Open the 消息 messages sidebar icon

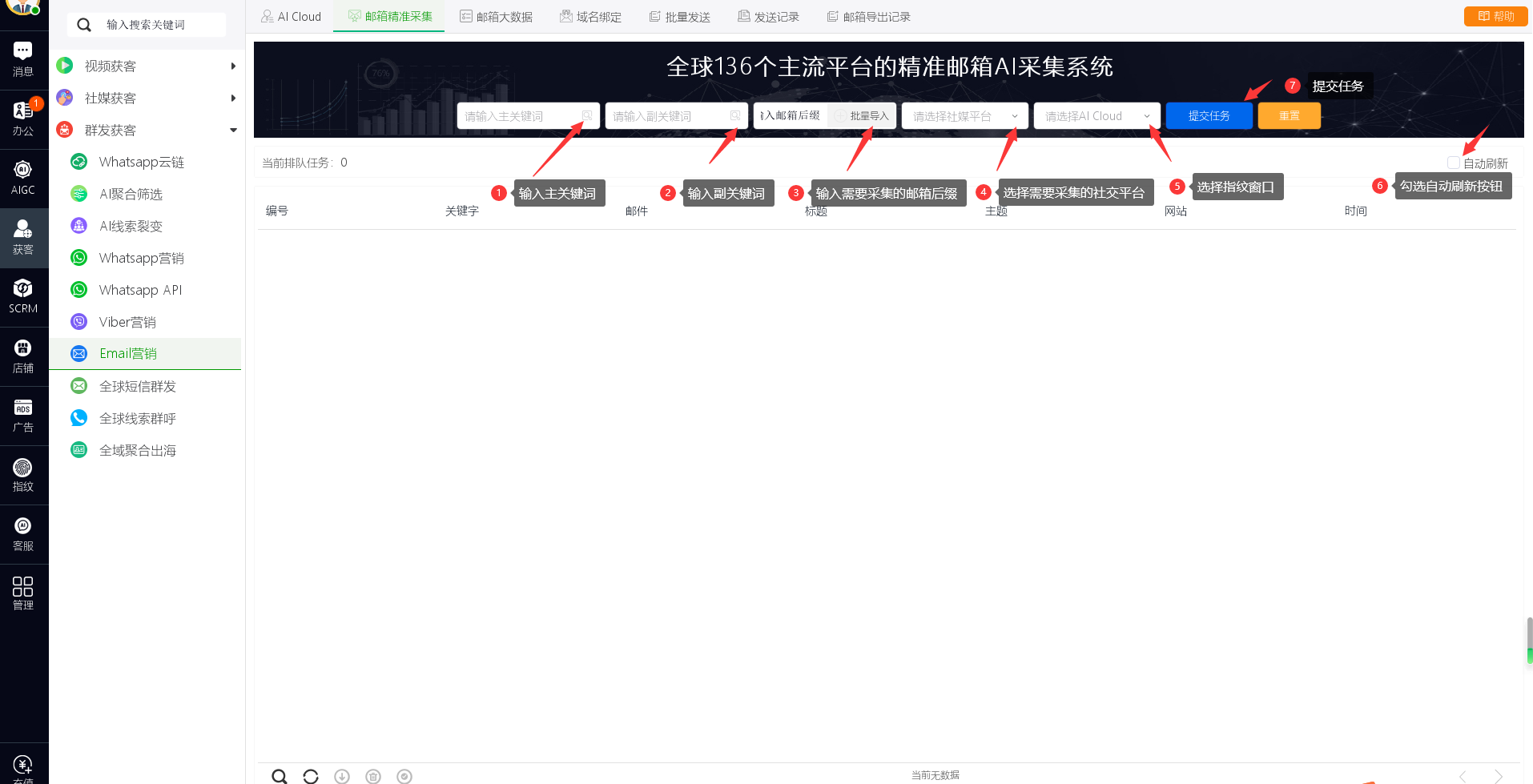(x=23, y=60)
